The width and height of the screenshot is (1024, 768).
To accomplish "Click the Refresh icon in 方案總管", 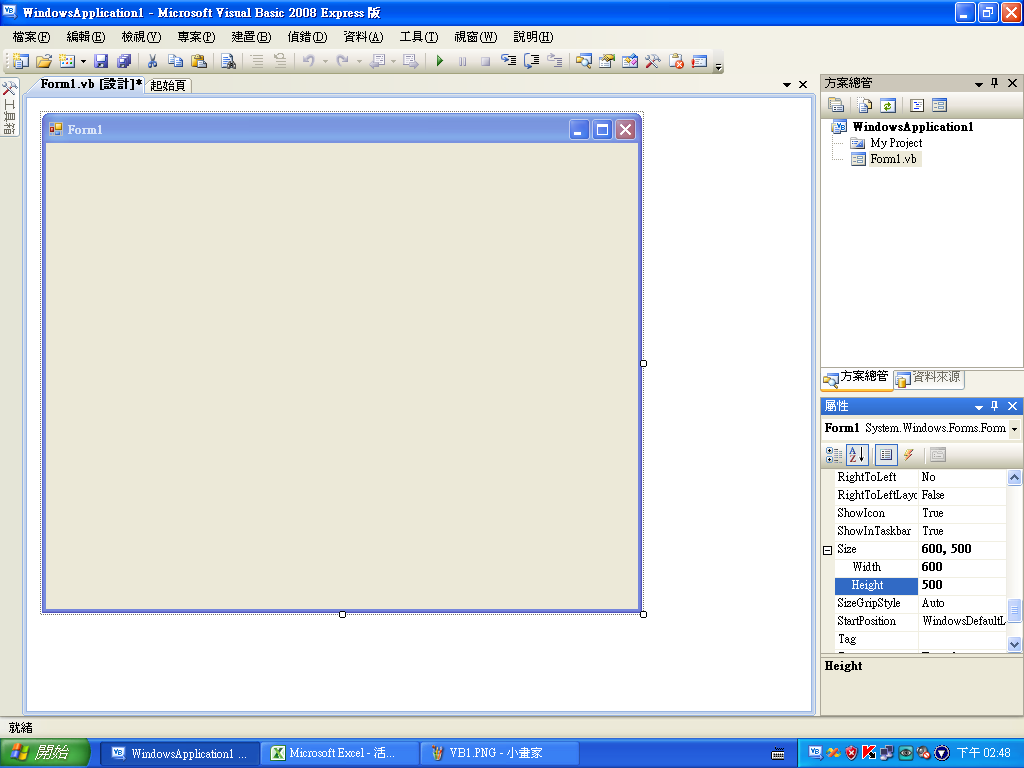I will (888, 105).
